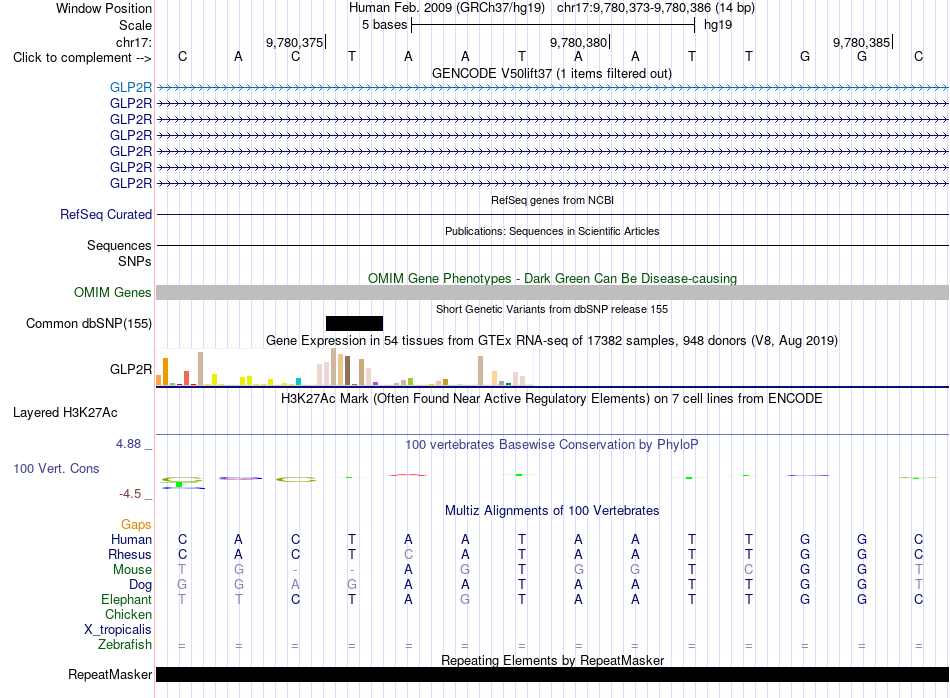Select the Elephant alignment row label
Image resolution: width=950 pixels, height=698 pixels.
click(127, 600)
